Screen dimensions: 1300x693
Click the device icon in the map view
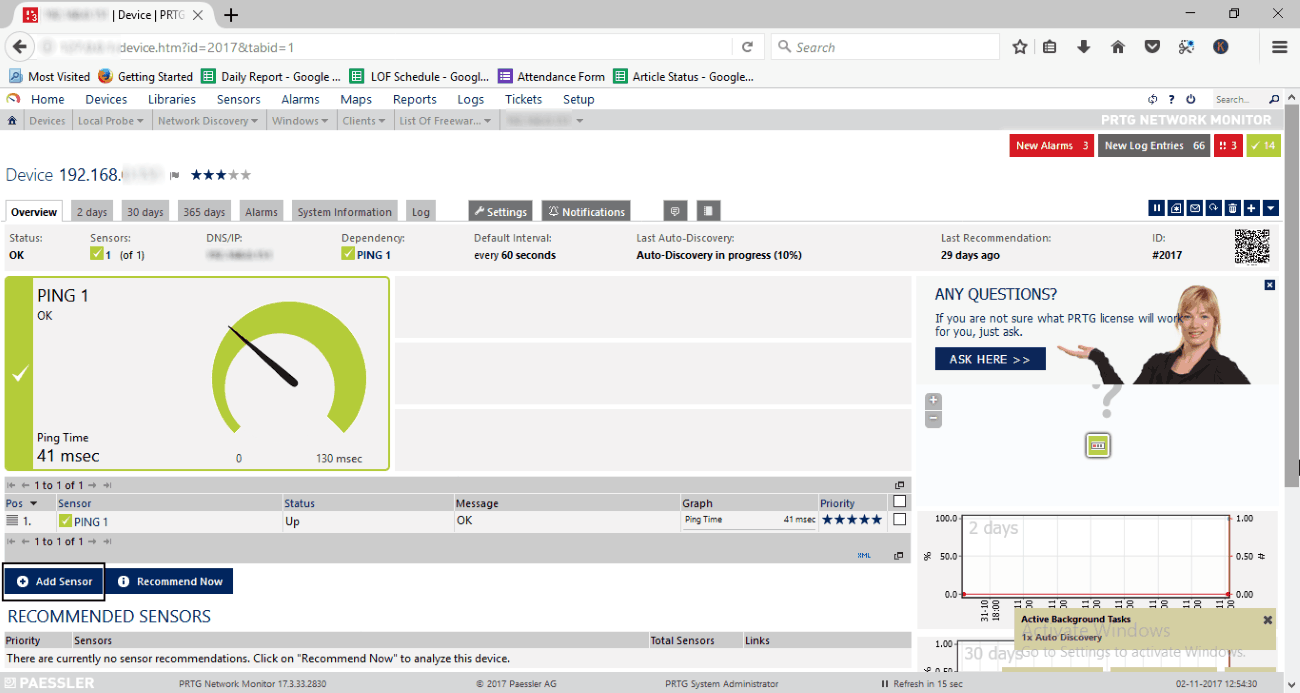point(1098,445)
